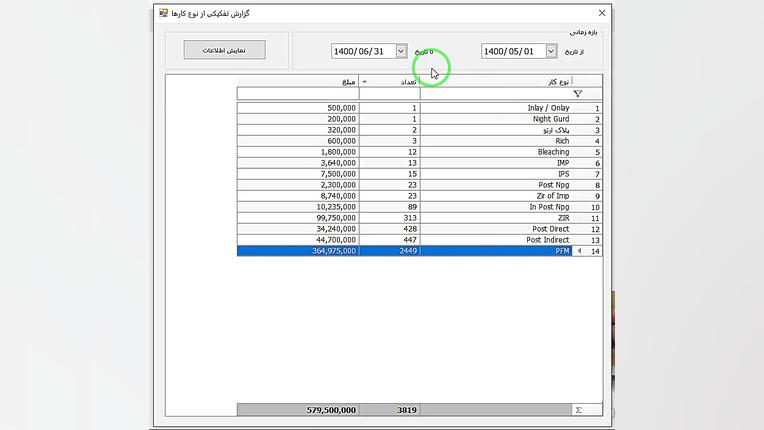Click the sigma summary icon in footer

click(578, 410)
